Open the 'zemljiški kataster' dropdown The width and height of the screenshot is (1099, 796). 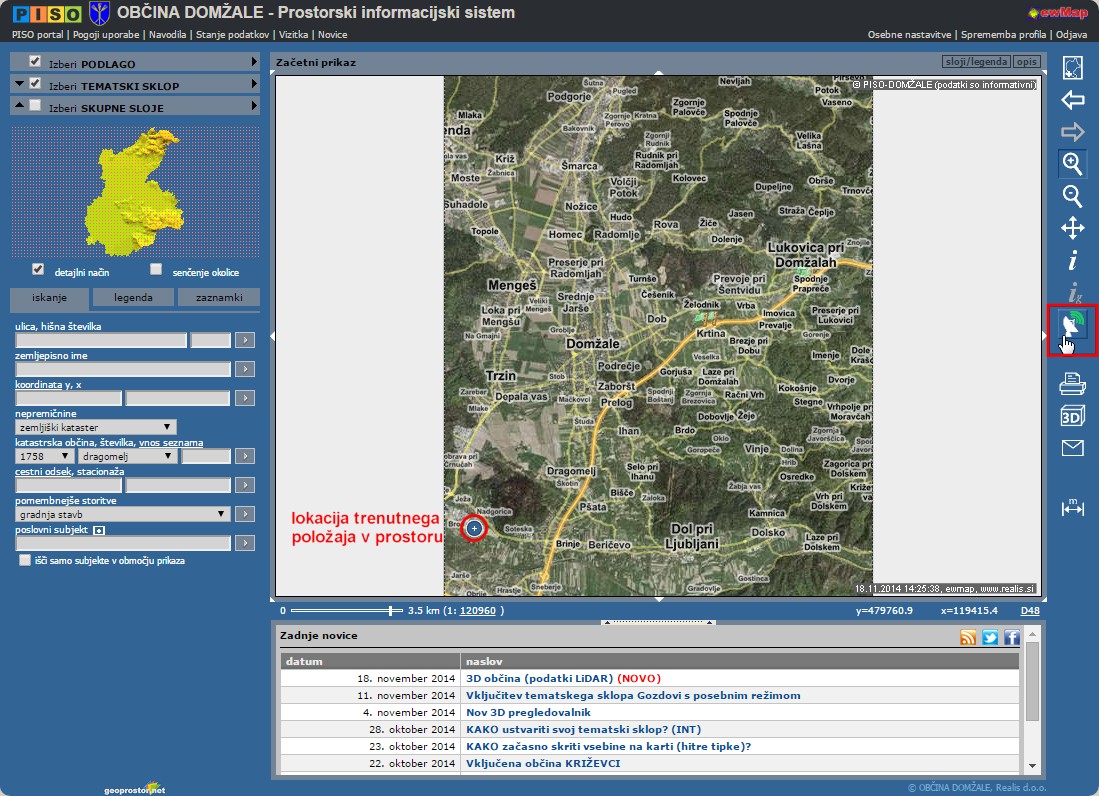(96, 427)
